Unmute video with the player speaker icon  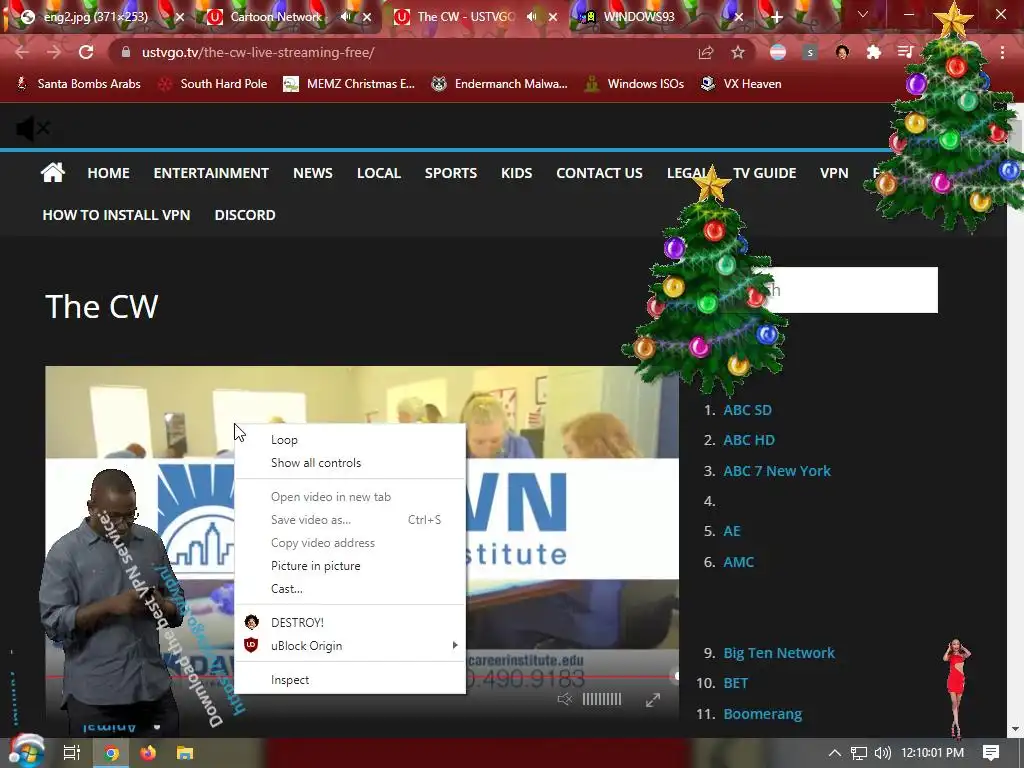pyautogui.click(x=565, y=699)
